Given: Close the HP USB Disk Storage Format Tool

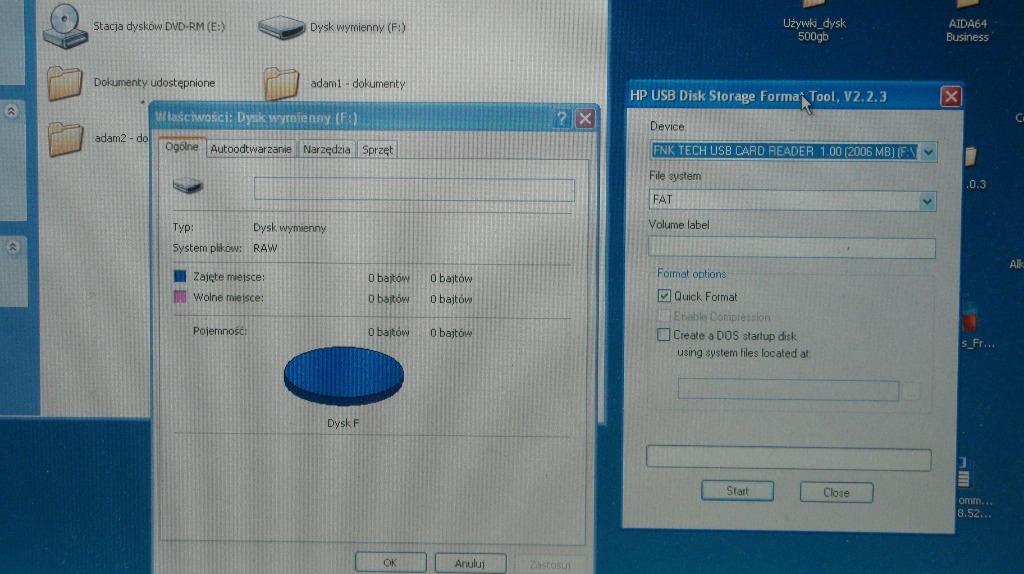Looking at the screenshot, I should (950, 97).
